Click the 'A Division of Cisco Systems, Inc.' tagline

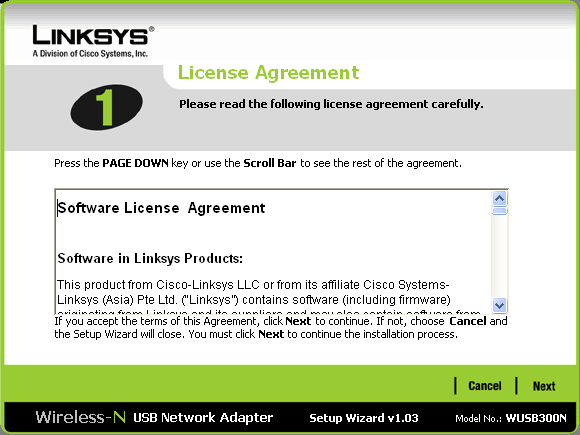coord(90,54)
